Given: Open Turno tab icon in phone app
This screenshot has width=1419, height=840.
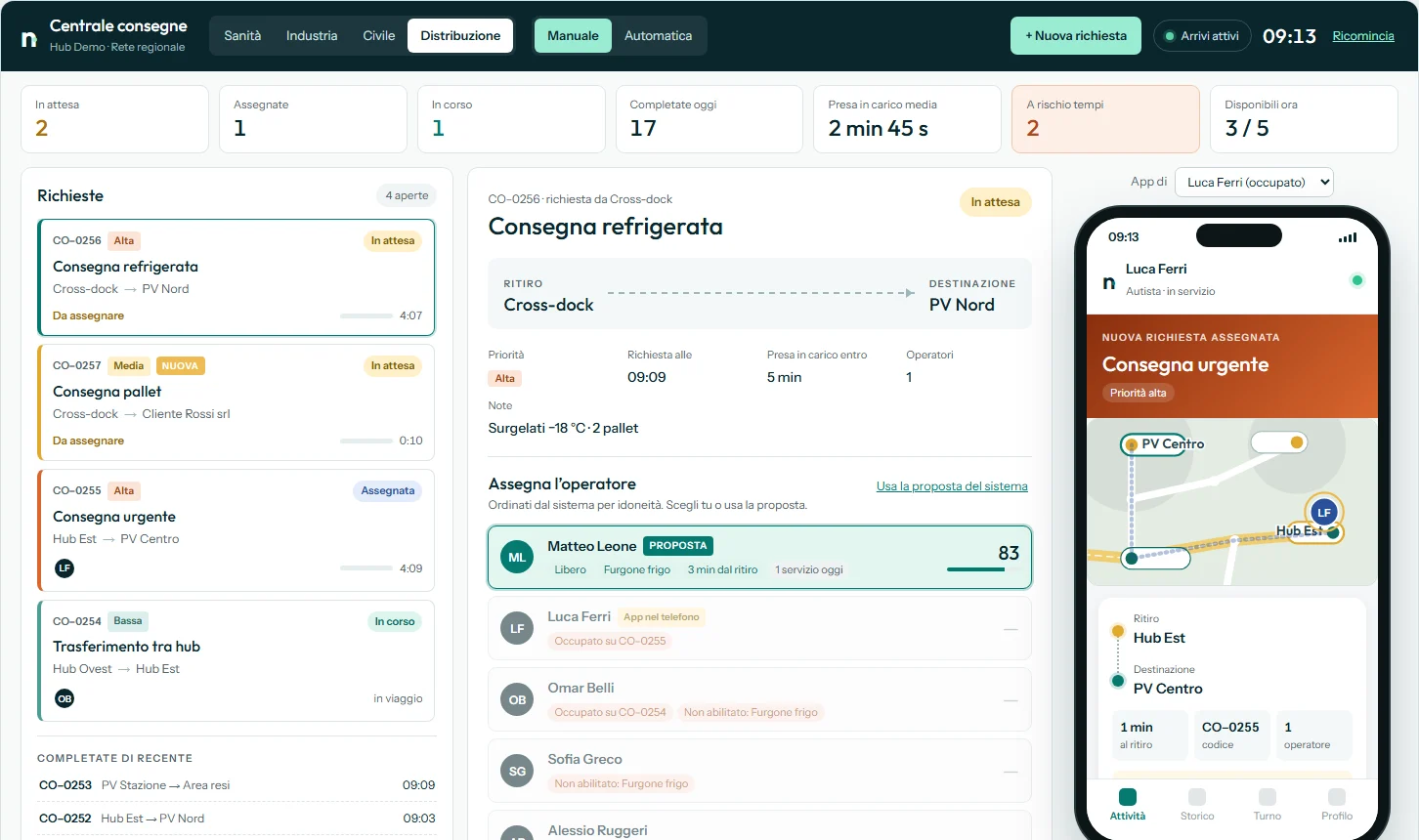Looking at the screenshot, I should tap(1268, 797).
